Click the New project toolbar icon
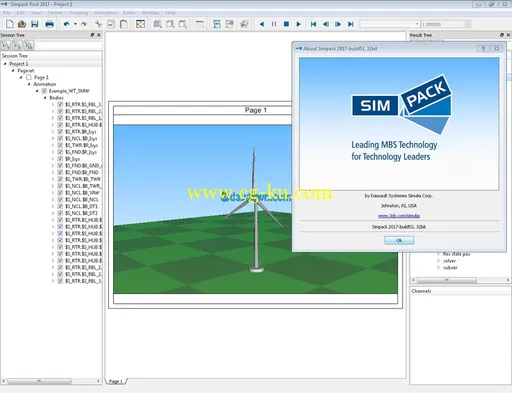This screenshot has height=393, width=512. click(x=10, y=24)
